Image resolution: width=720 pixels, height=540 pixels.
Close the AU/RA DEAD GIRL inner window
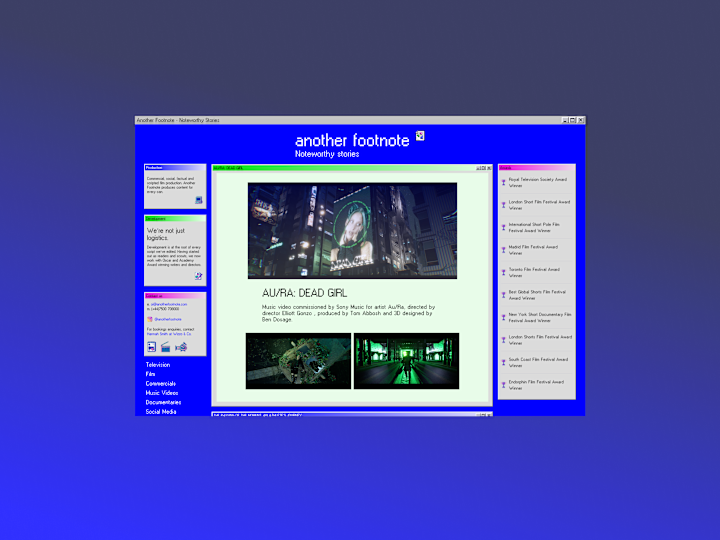(x=489, y=168)
